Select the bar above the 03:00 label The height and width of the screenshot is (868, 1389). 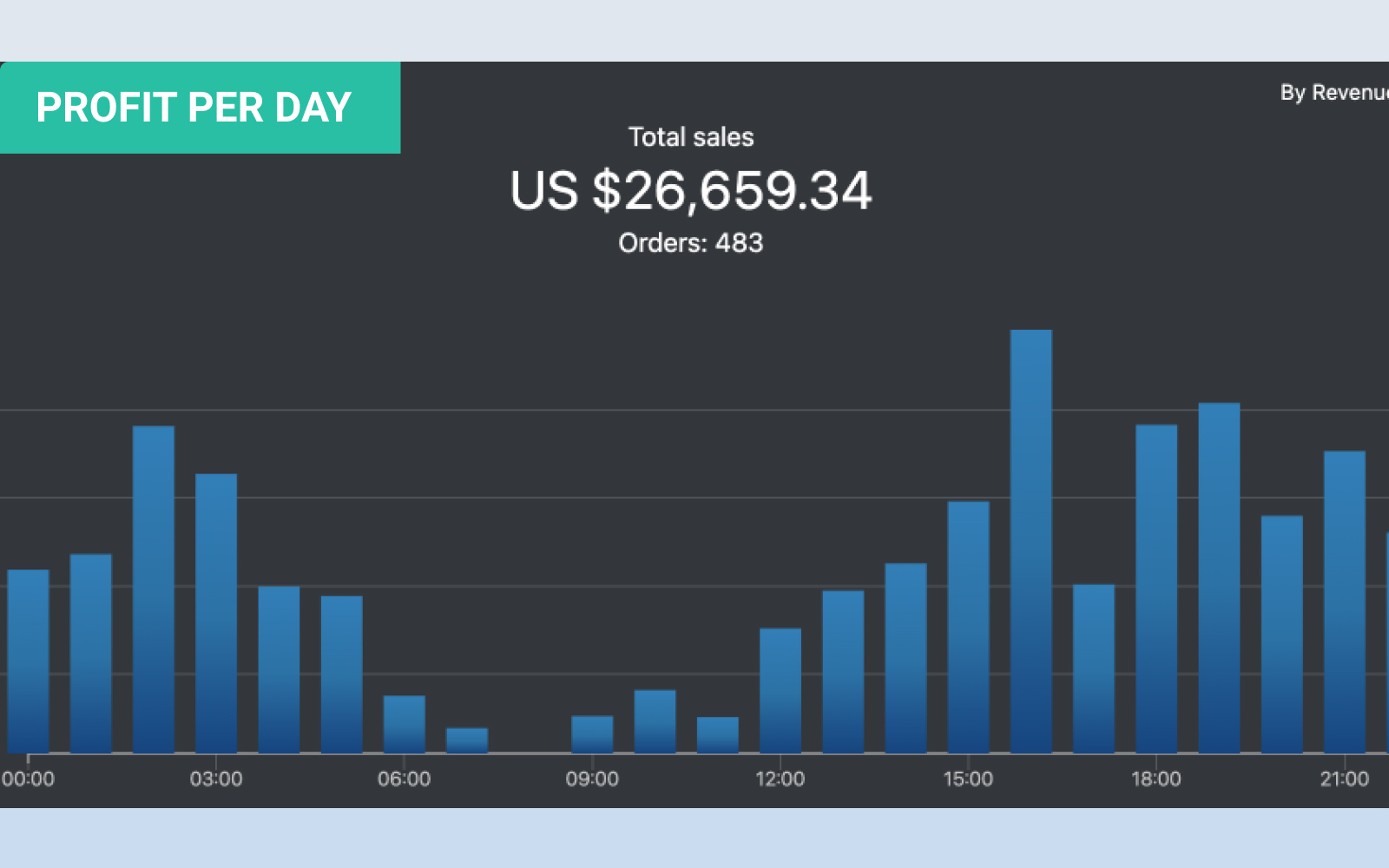[216, 612]
